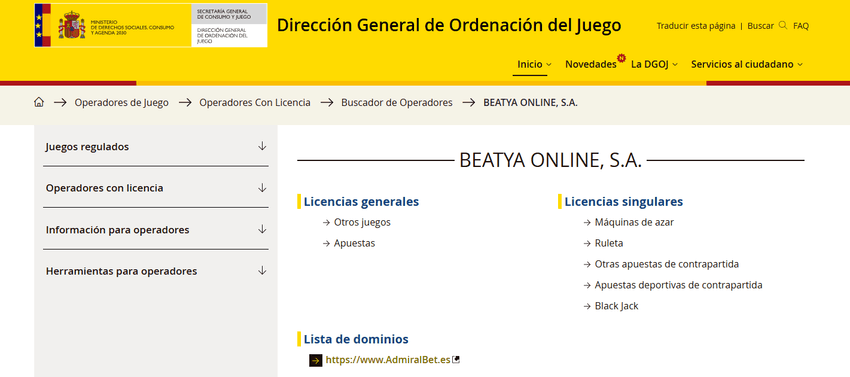Click the Spanish government coat of arms logo
This screenshot has height=377, width=850.
[x=72, y=25]
